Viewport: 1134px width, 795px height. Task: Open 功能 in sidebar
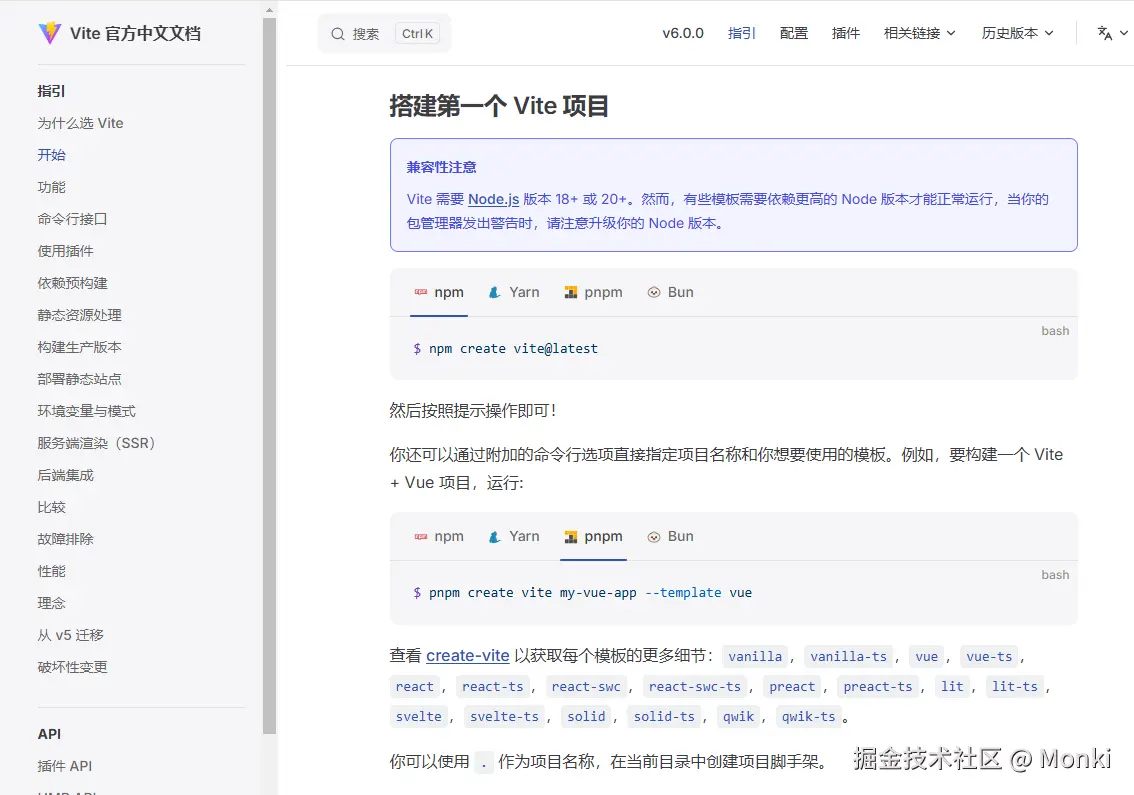pyautogui.click(x=51, y=187)
